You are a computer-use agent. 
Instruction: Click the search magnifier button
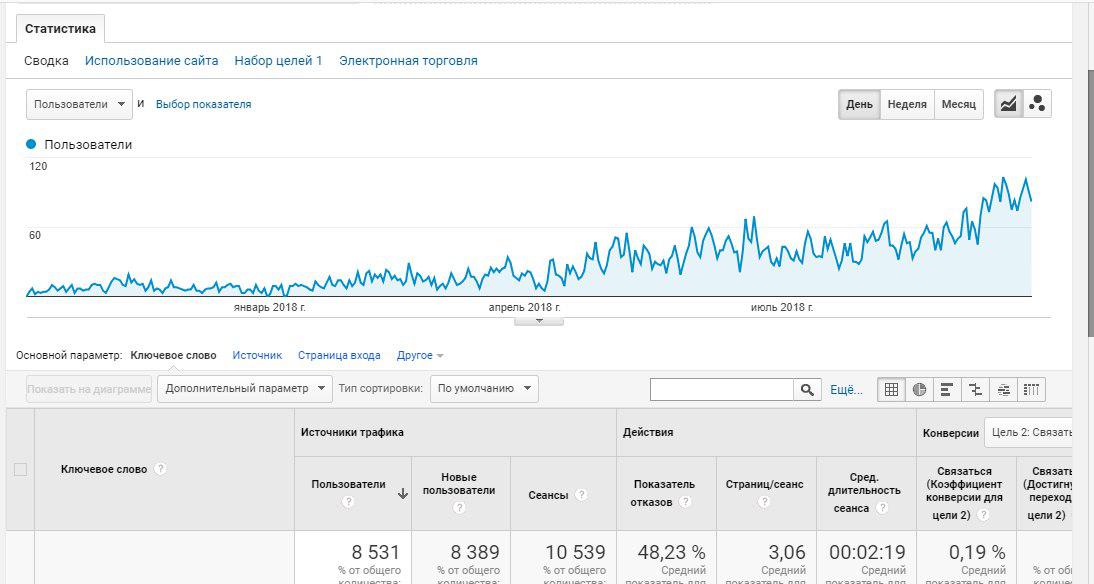tap(807, 389)
